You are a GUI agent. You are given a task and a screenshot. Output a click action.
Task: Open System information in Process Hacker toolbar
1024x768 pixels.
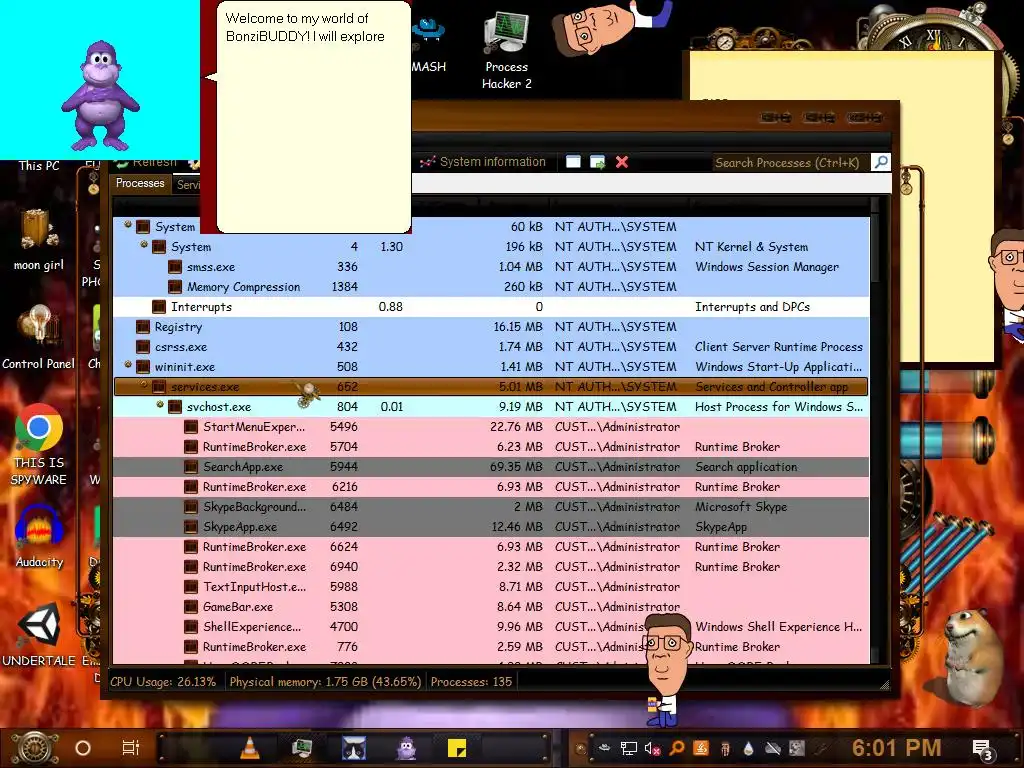coord(483,162)
